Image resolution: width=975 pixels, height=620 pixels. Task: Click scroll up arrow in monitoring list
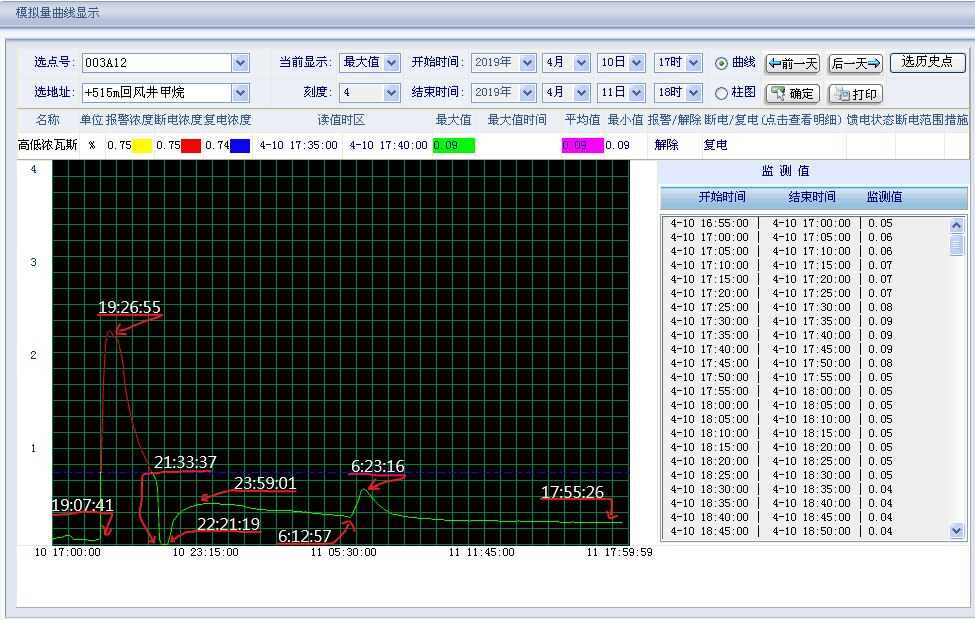click(956, 224)
